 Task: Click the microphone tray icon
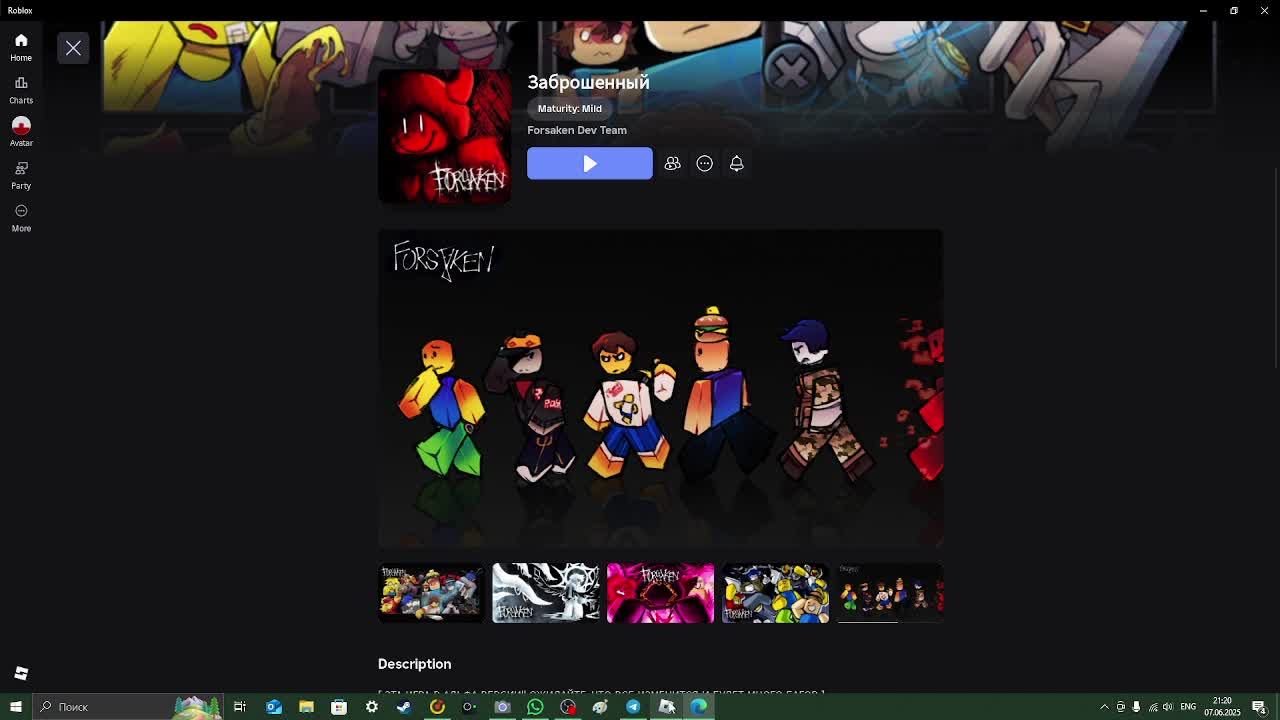point(1136,707)
